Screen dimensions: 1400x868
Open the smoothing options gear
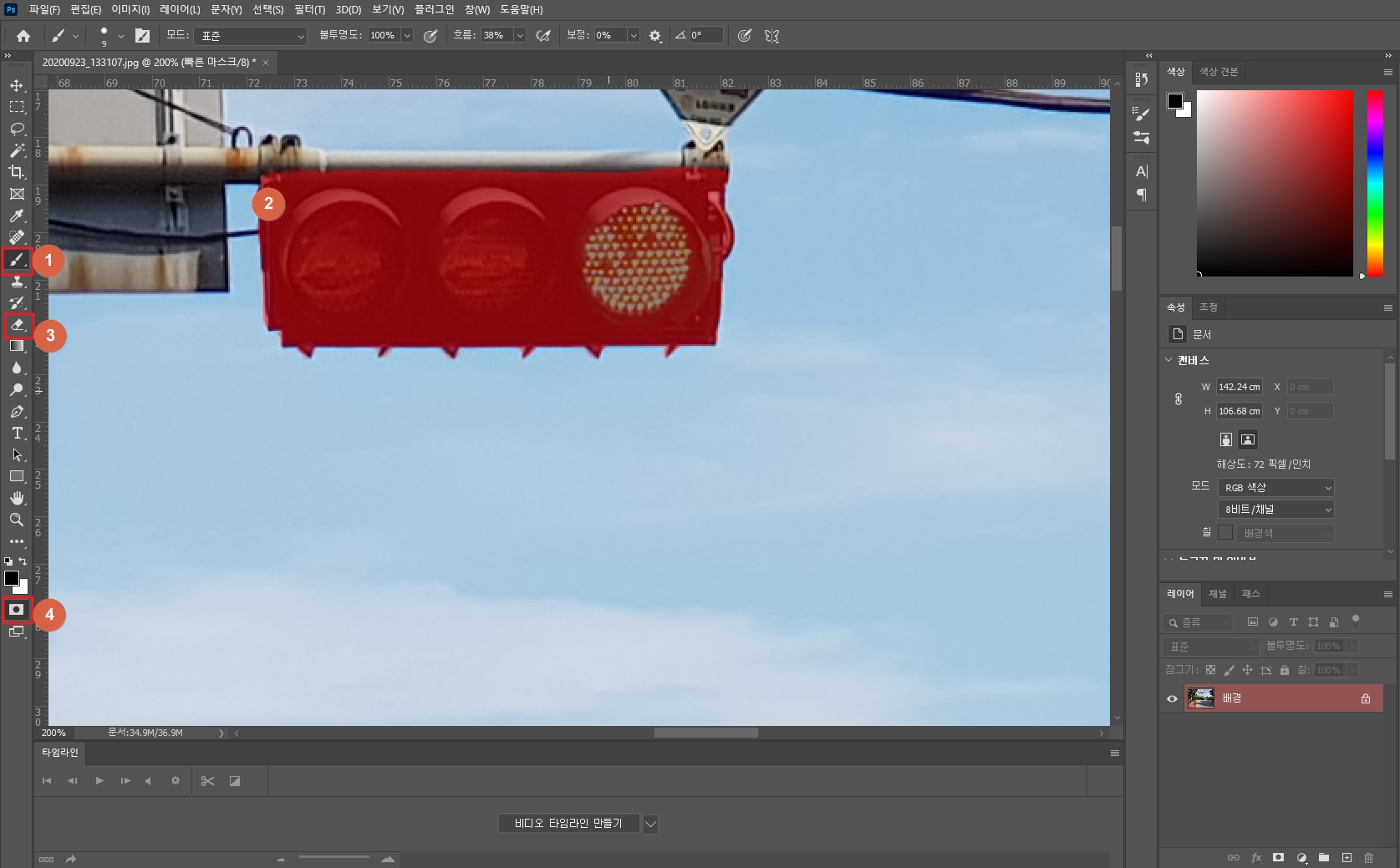(655, 36)
